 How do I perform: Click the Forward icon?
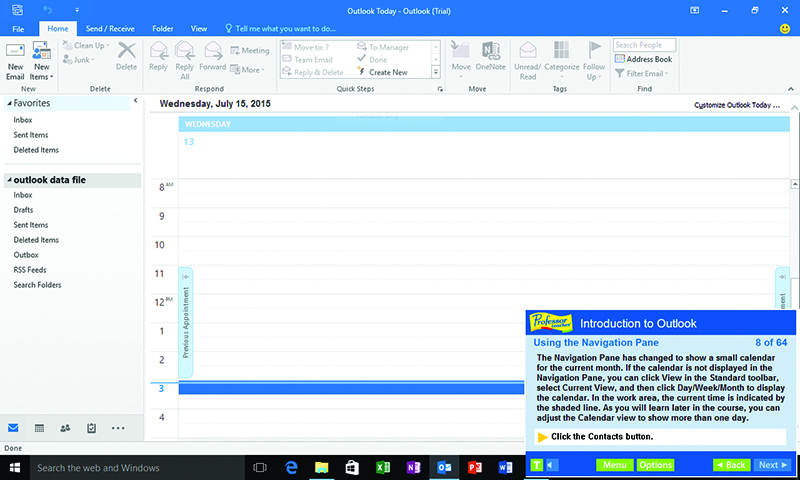click(x=213, y=51)
